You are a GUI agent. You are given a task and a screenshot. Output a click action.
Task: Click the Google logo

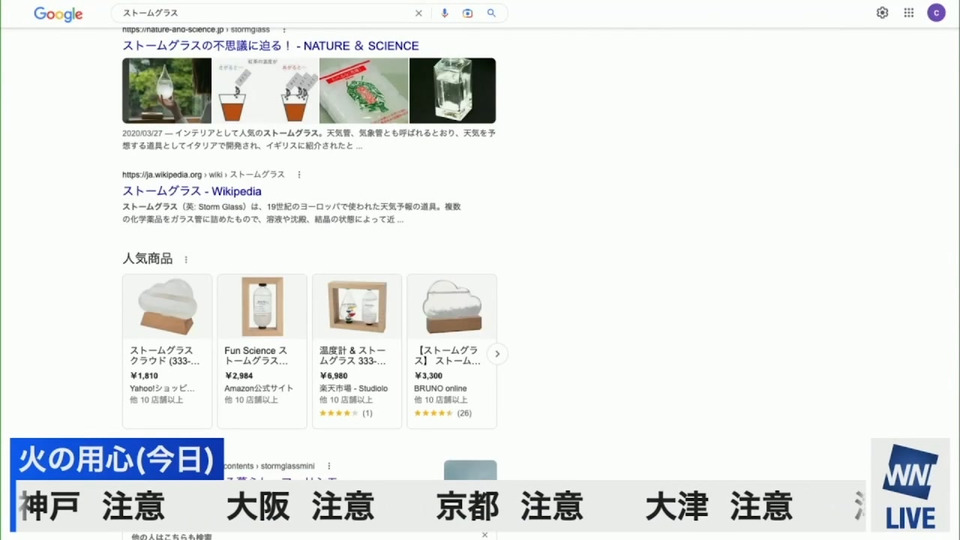tap(58, 13)
